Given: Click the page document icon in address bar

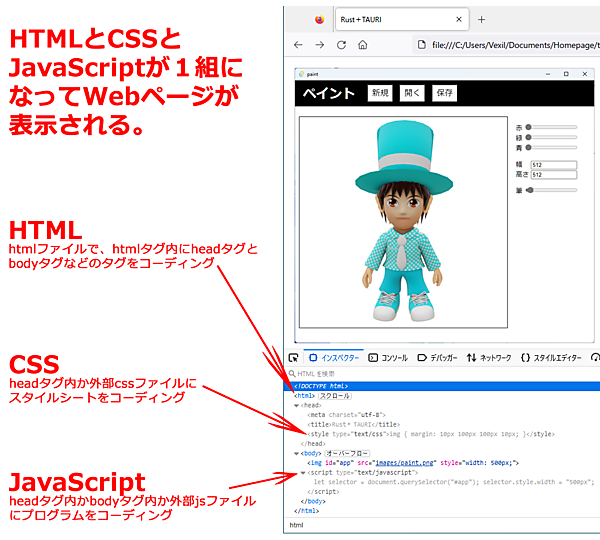Looking at the screenshot, I should click(x=421, y=45).
